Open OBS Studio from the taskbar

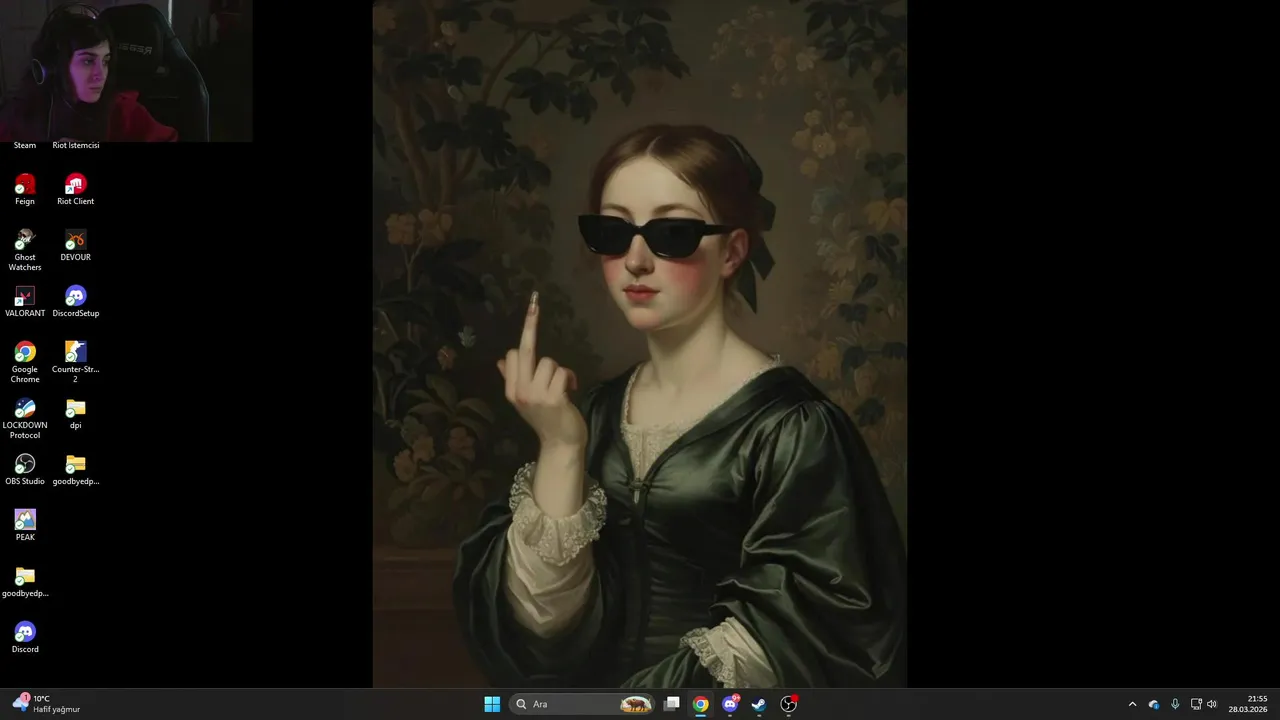(x=789, y=704)
